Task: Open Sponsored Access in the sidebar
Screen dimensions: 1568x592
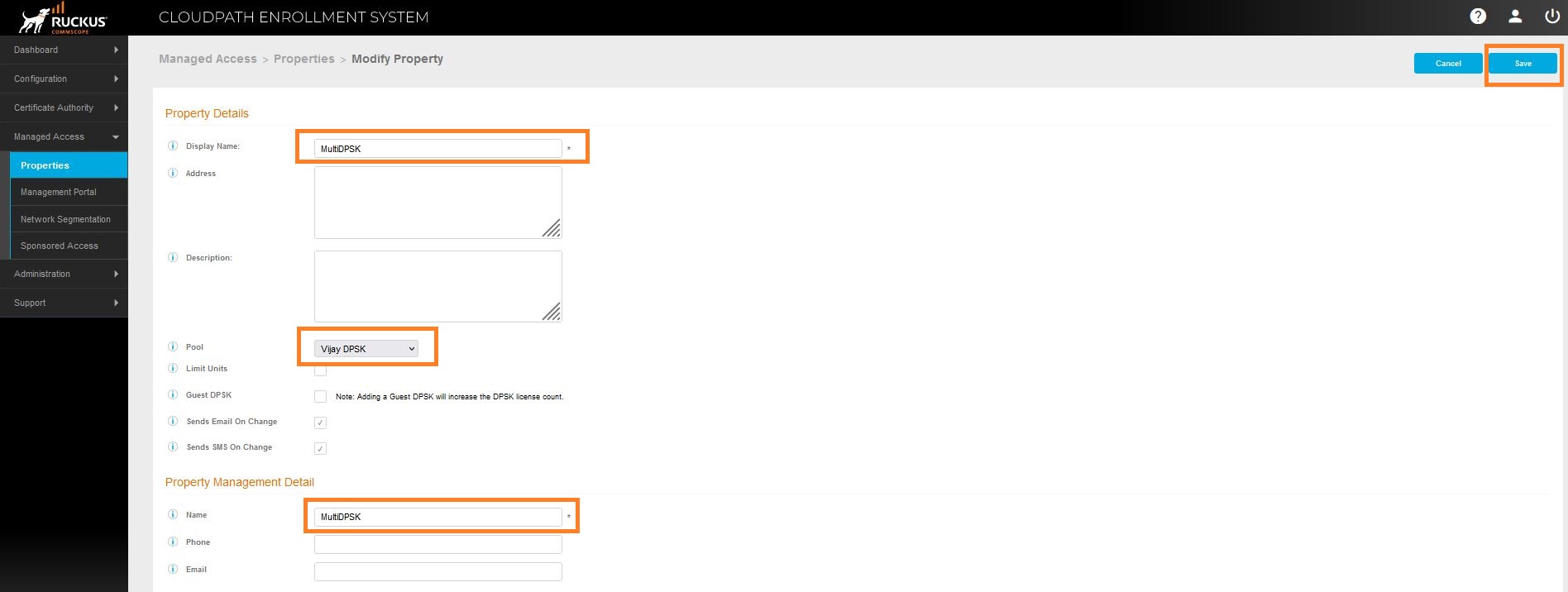Action: click(x=69, y=246)
